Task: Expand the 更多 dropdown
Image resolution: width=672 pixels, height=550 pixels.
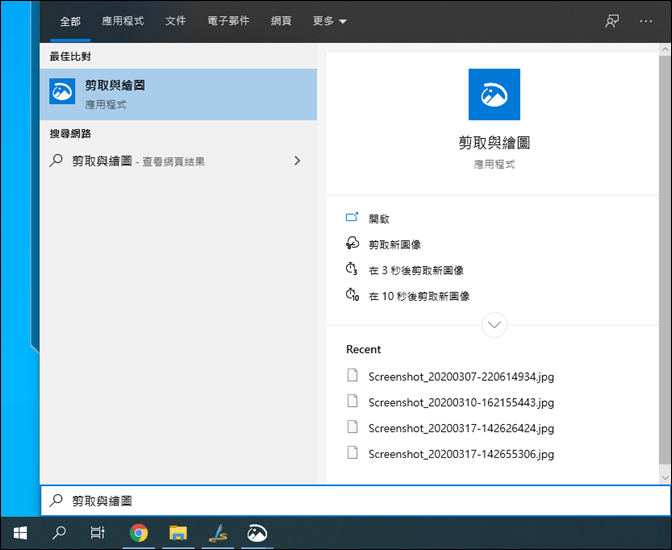Action: click(330, 21)
